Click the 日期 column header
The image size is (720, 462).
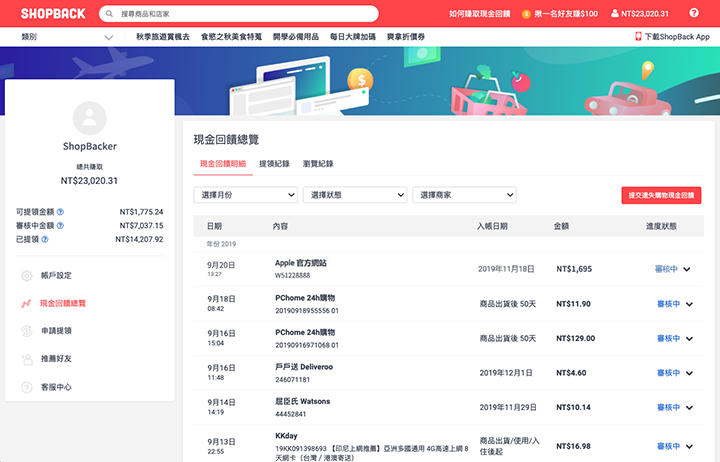click(214, 226)
